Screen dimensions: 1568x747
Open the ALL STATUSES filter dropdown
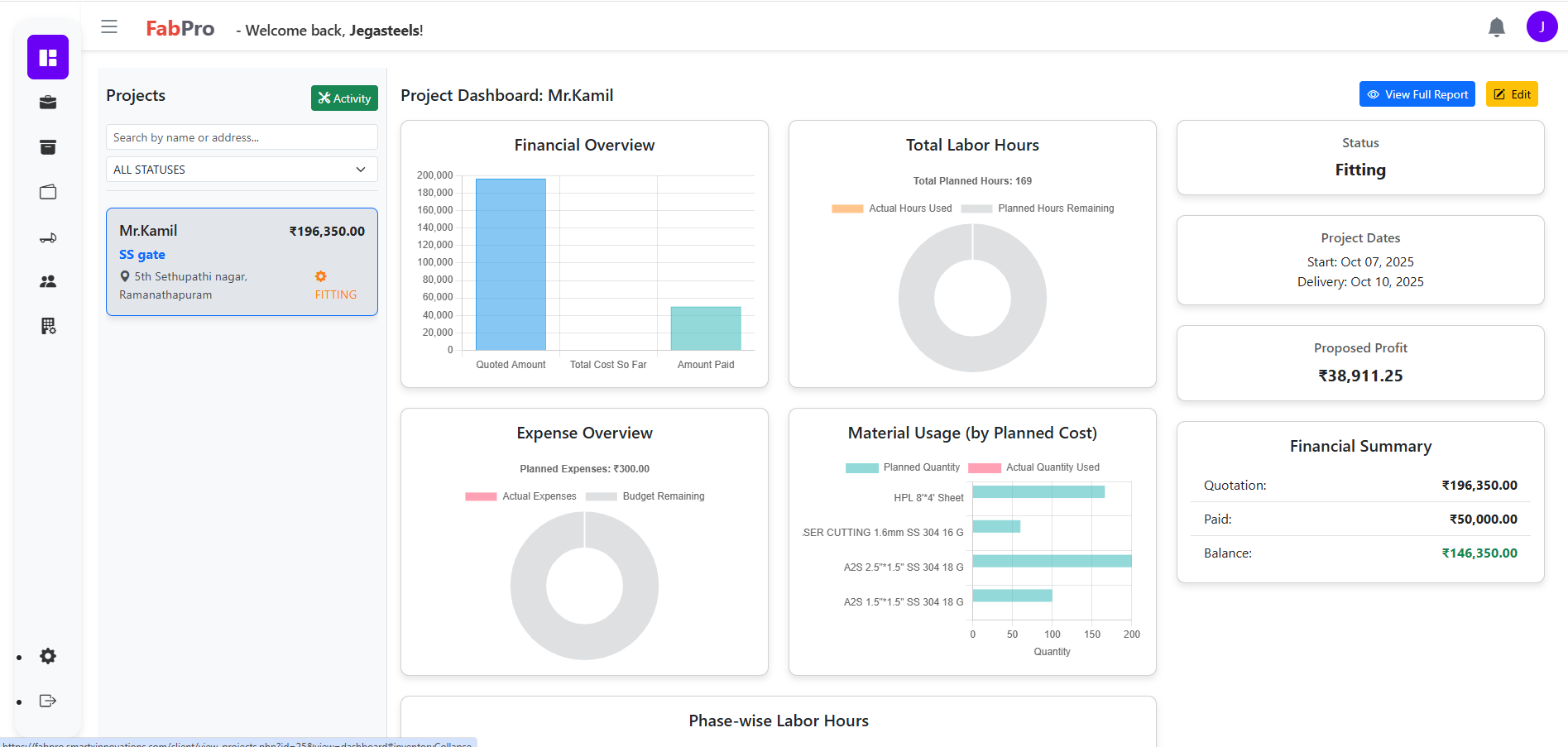point(241,169)
